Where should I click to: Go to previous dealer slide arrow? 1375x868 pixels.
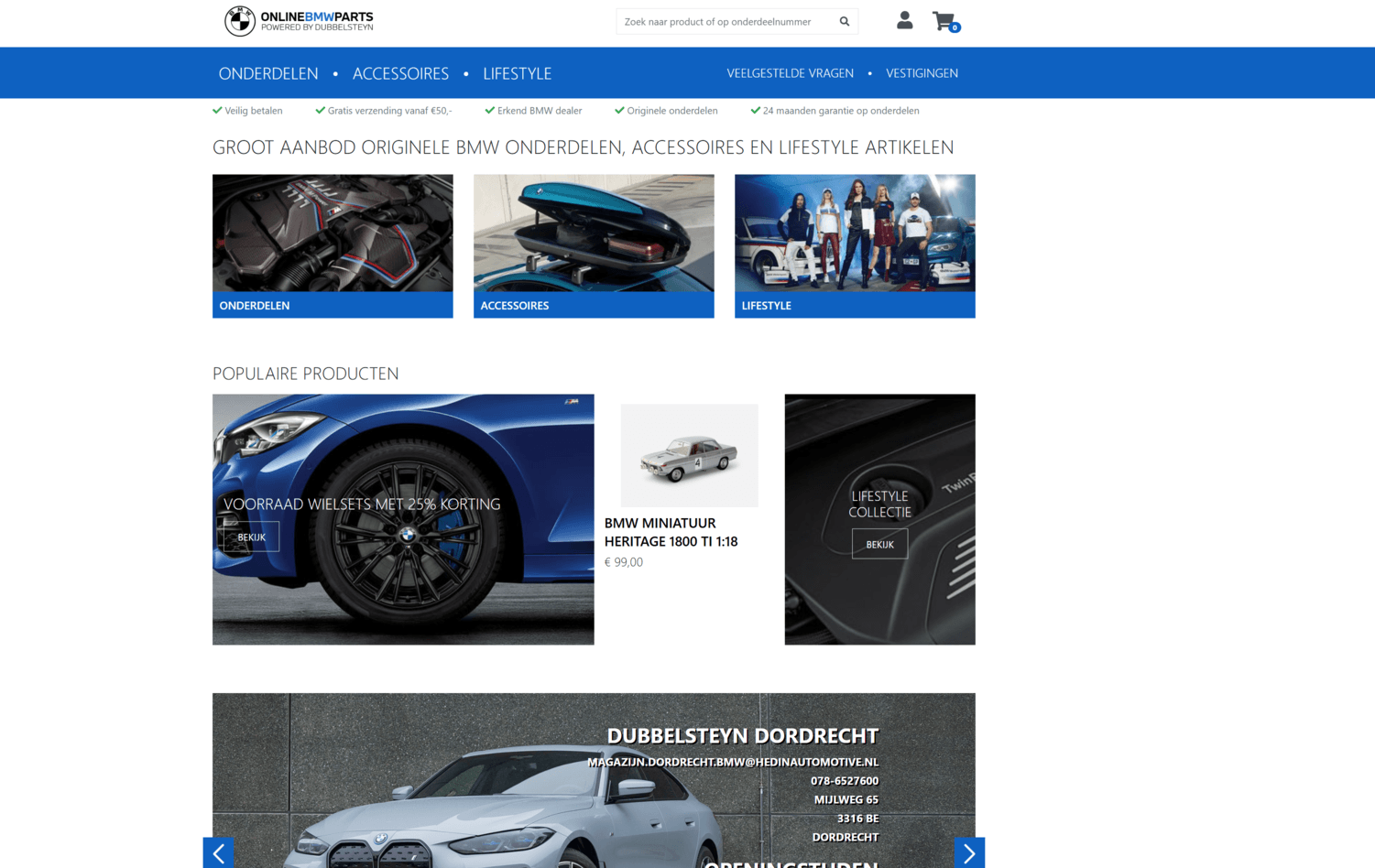tap(219, 852)
